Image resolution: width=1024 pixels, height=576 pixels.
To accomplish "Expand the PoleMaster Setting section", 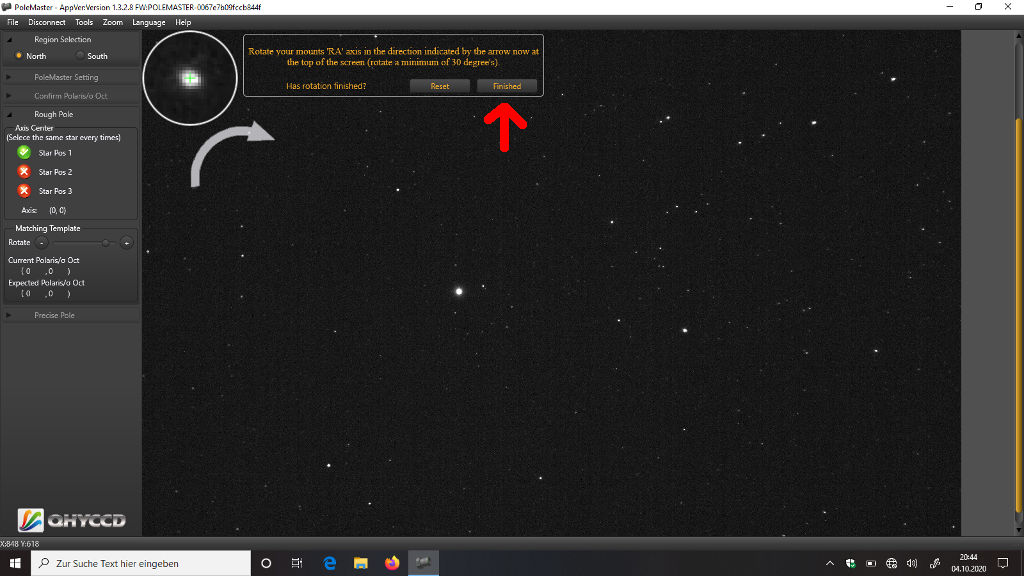I will tap(66, 77).
